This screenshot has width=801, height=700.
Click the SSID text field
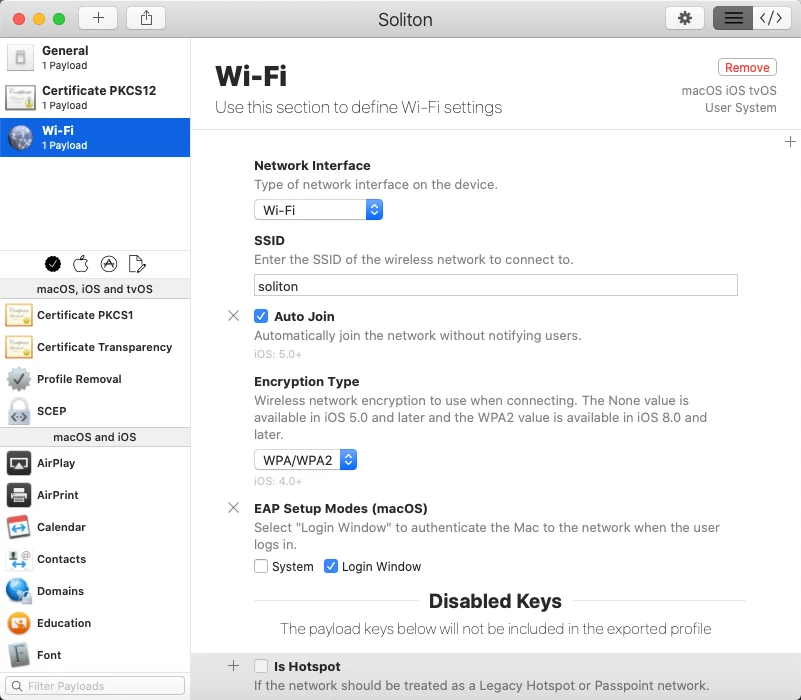496,286
